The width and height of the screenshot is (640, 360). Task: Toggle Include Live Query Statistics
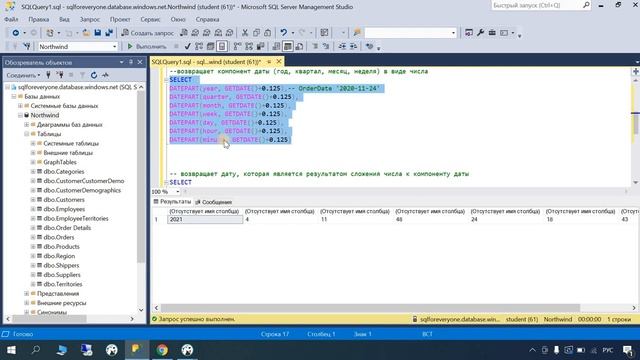[249, 47]
